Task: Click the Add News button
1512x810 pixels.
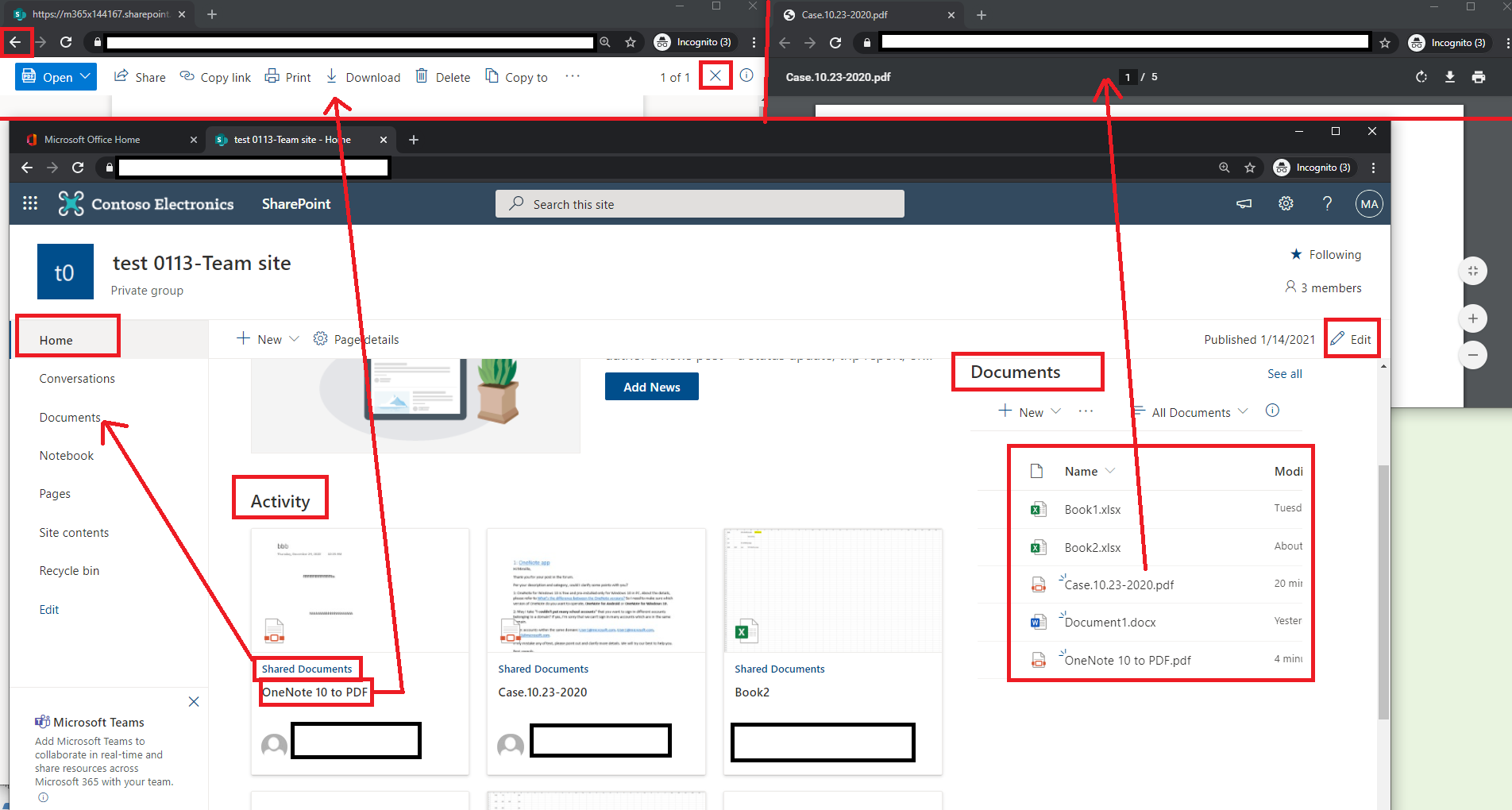Action: 651,387
